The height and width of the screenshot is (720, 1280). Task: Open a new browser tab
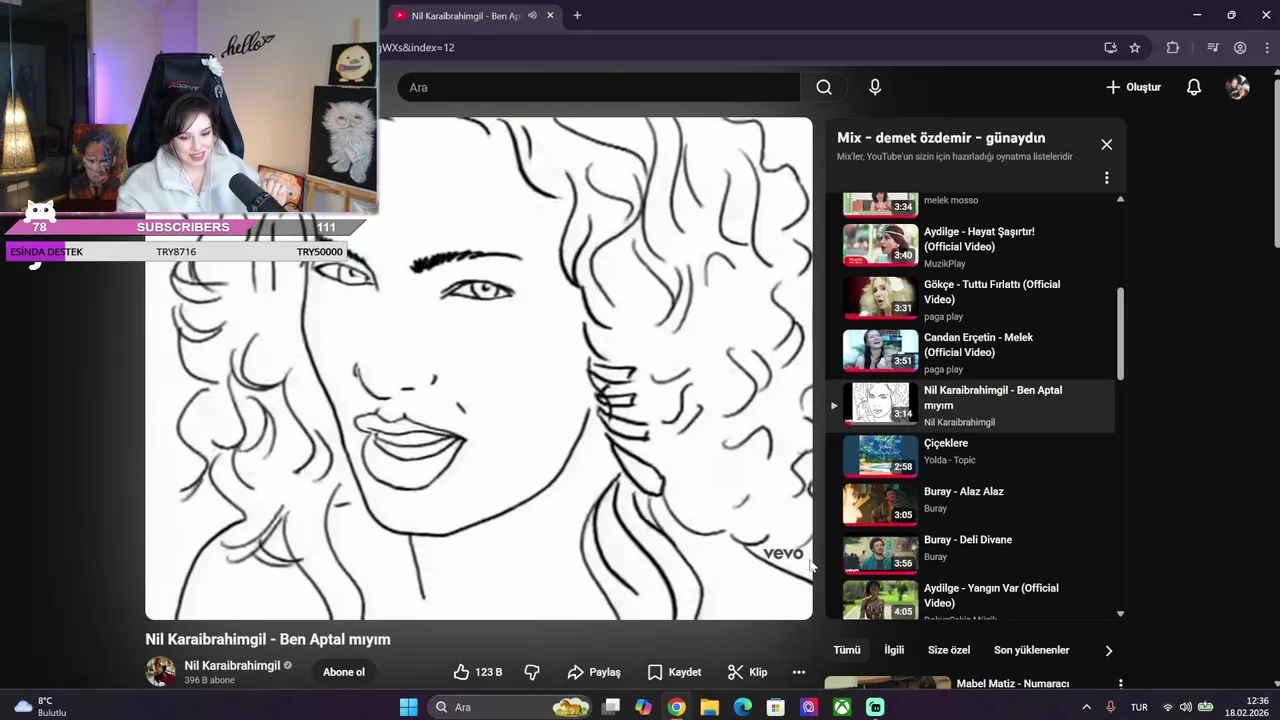point(577,15)
